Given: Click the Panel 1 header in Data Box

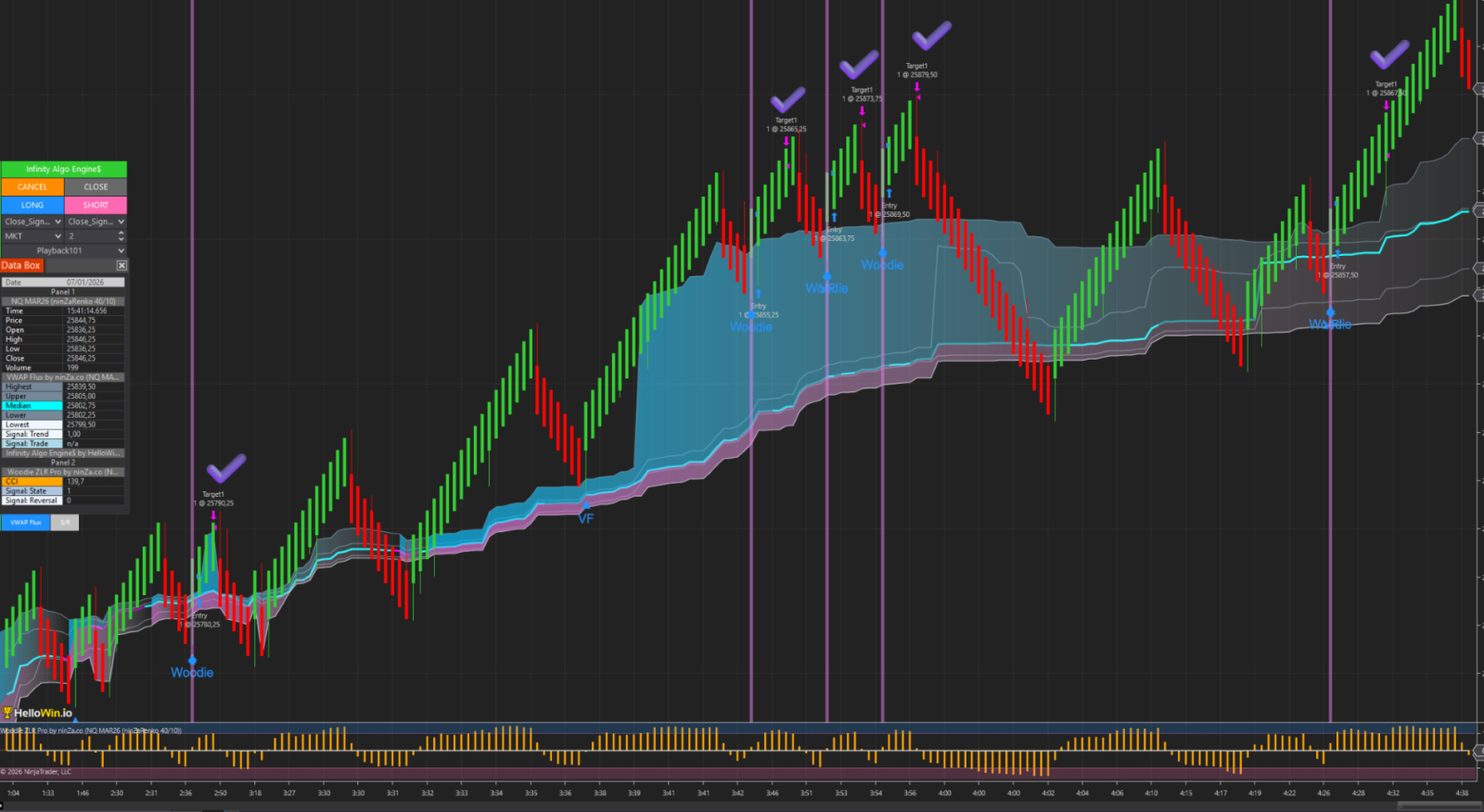Looking at the screenshot, I should (63, 291).
